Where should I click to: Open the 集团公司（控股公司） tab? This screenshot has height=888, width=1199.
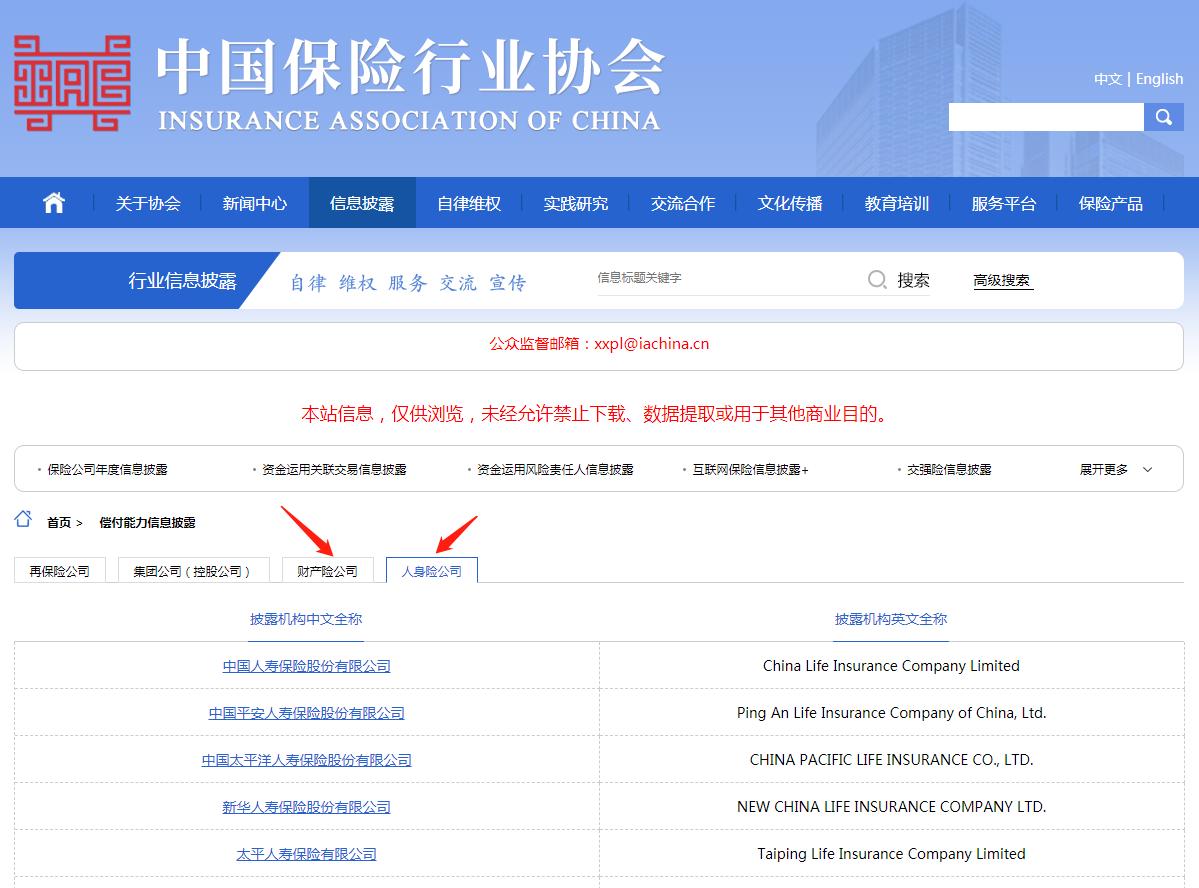193,570
